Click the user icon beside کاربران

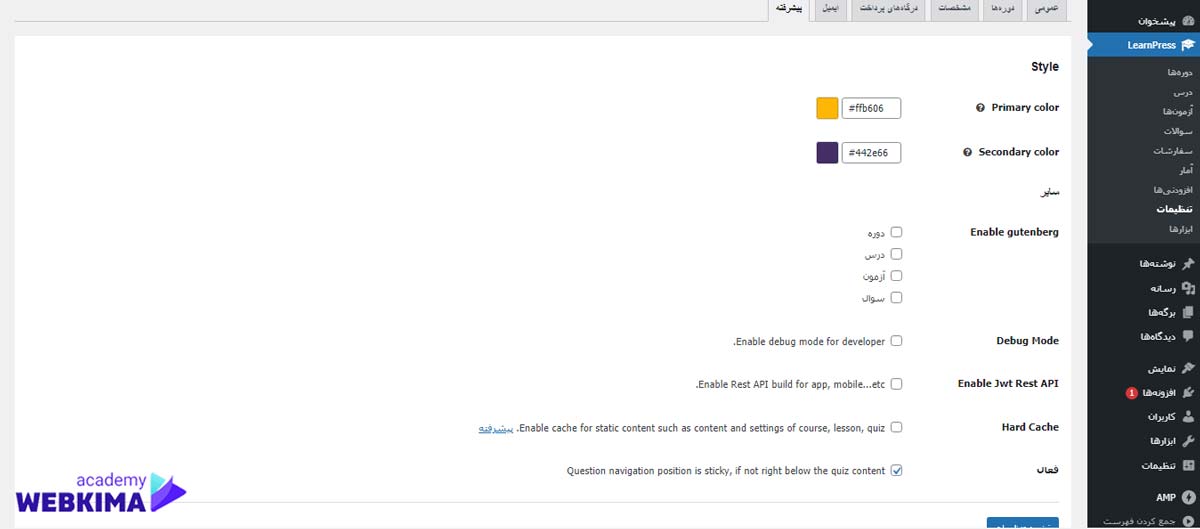coord(1187,416)
